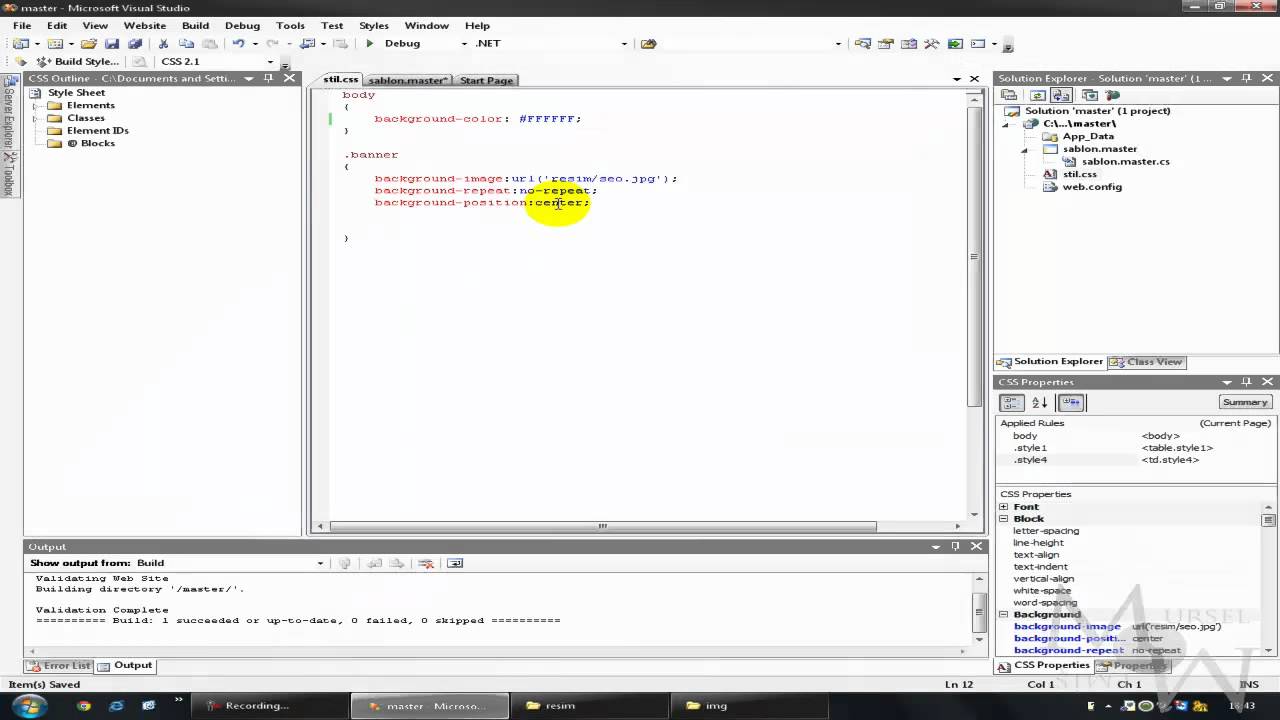Viewport: 1280px width, 720px height.
Task: Click the editor's horizontal scrollbar thumb
Action: click(x=602, y=526)
